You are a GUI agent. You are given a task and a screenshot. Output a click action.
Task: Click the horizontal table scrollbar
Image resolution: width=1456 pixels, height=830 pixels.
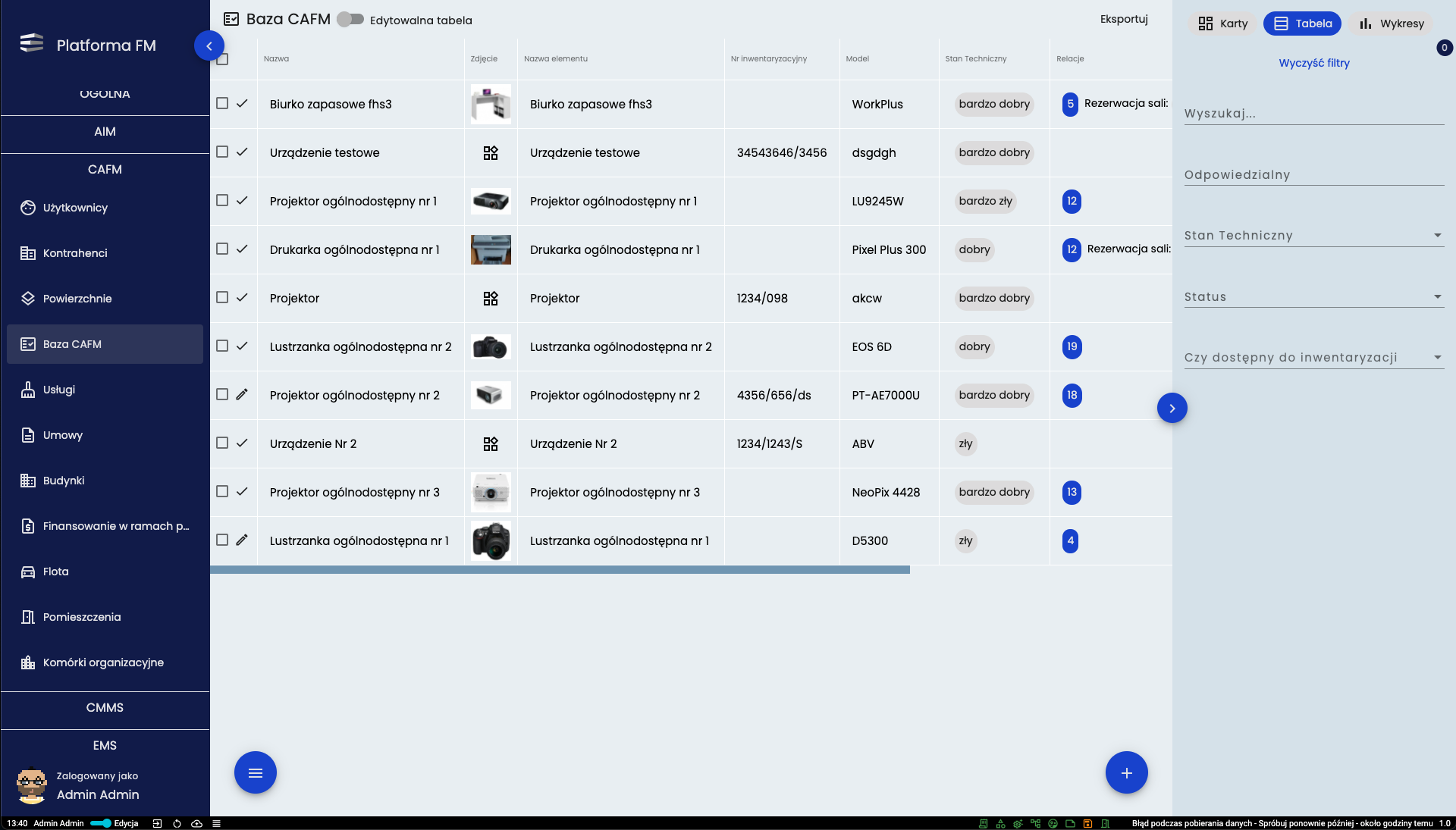(x=560, y=569)
